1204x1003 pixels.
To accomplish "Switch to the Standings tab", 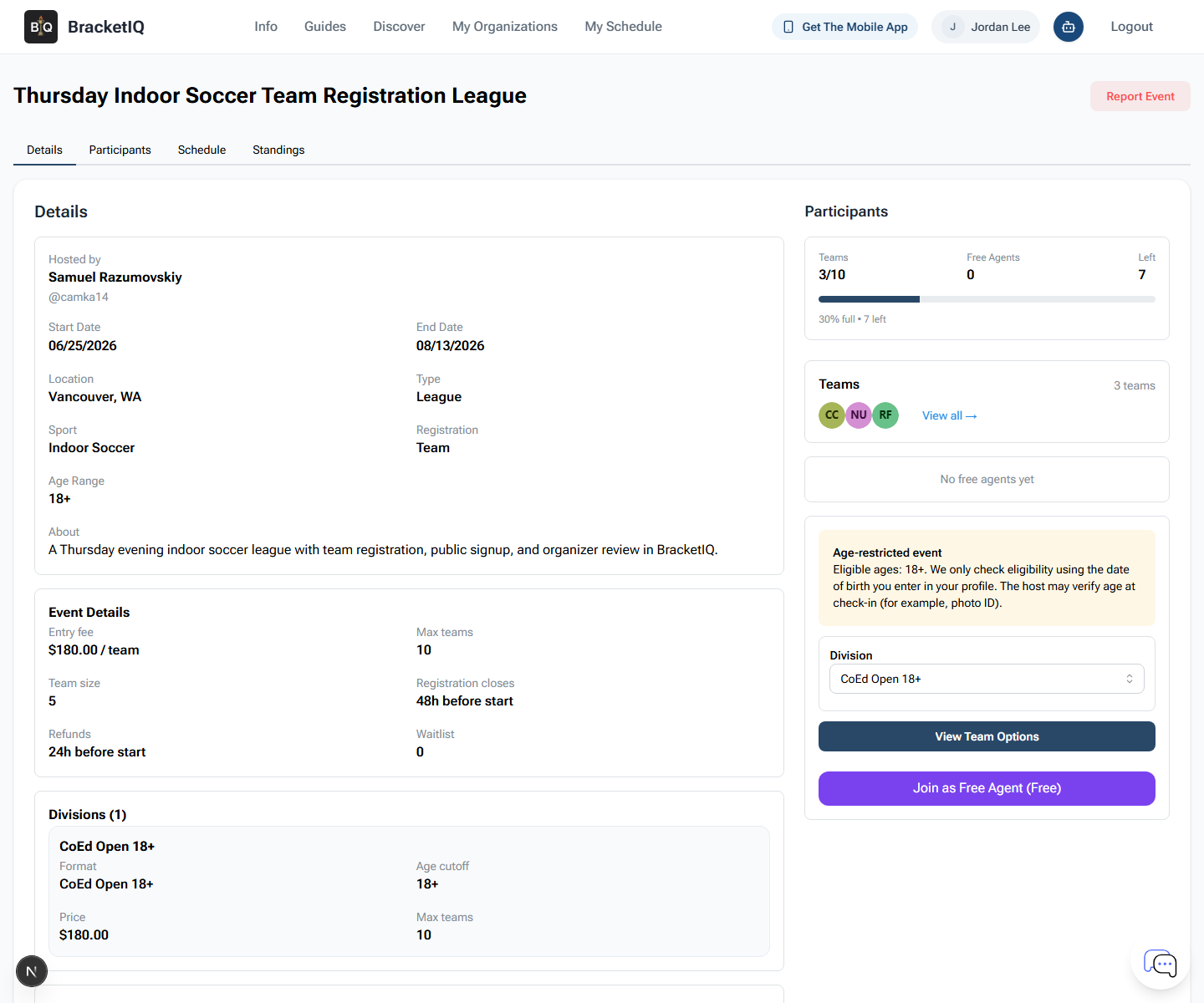I will click(x=278, y=150).
